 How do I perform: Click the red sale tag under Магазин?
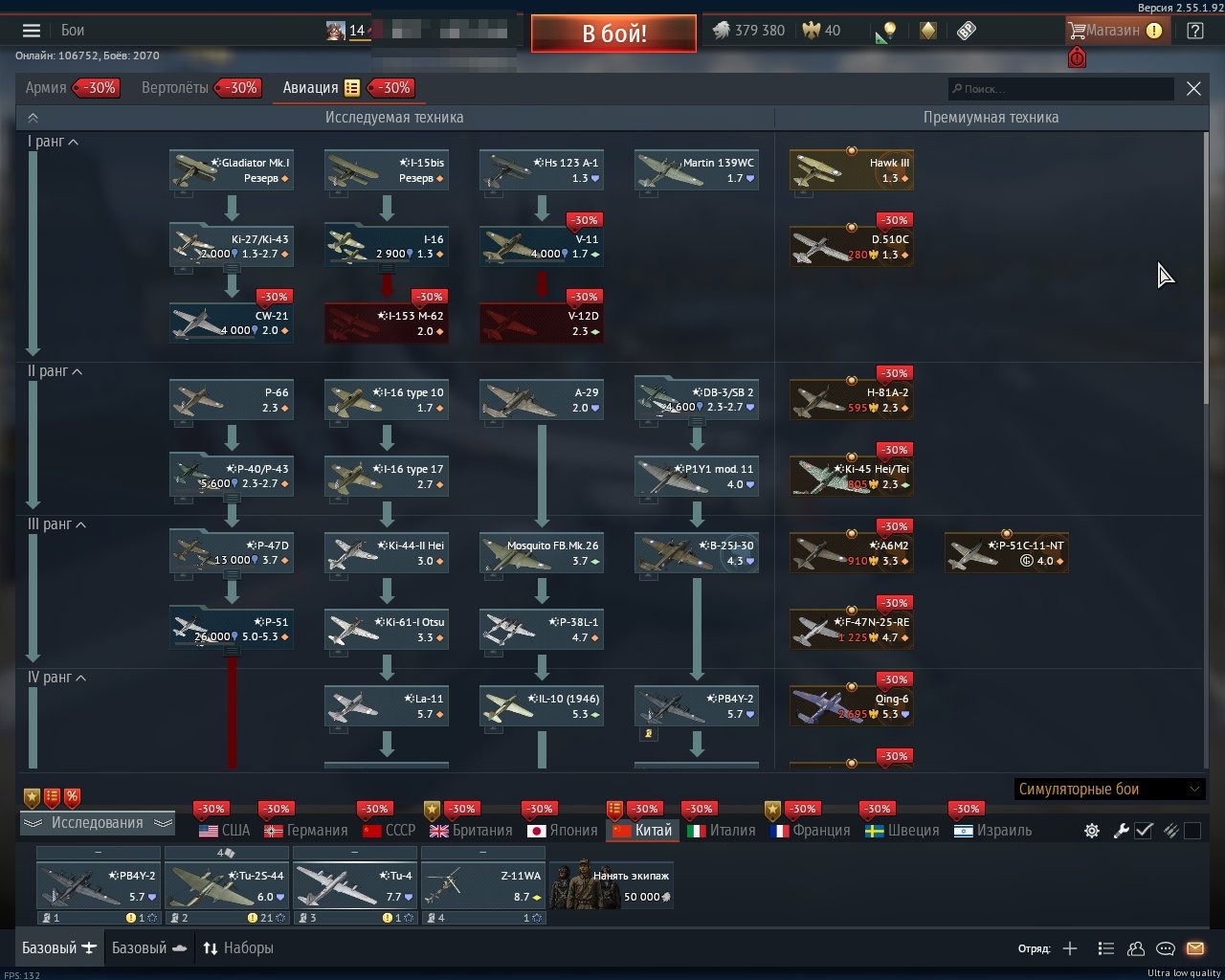(1077, 58)
